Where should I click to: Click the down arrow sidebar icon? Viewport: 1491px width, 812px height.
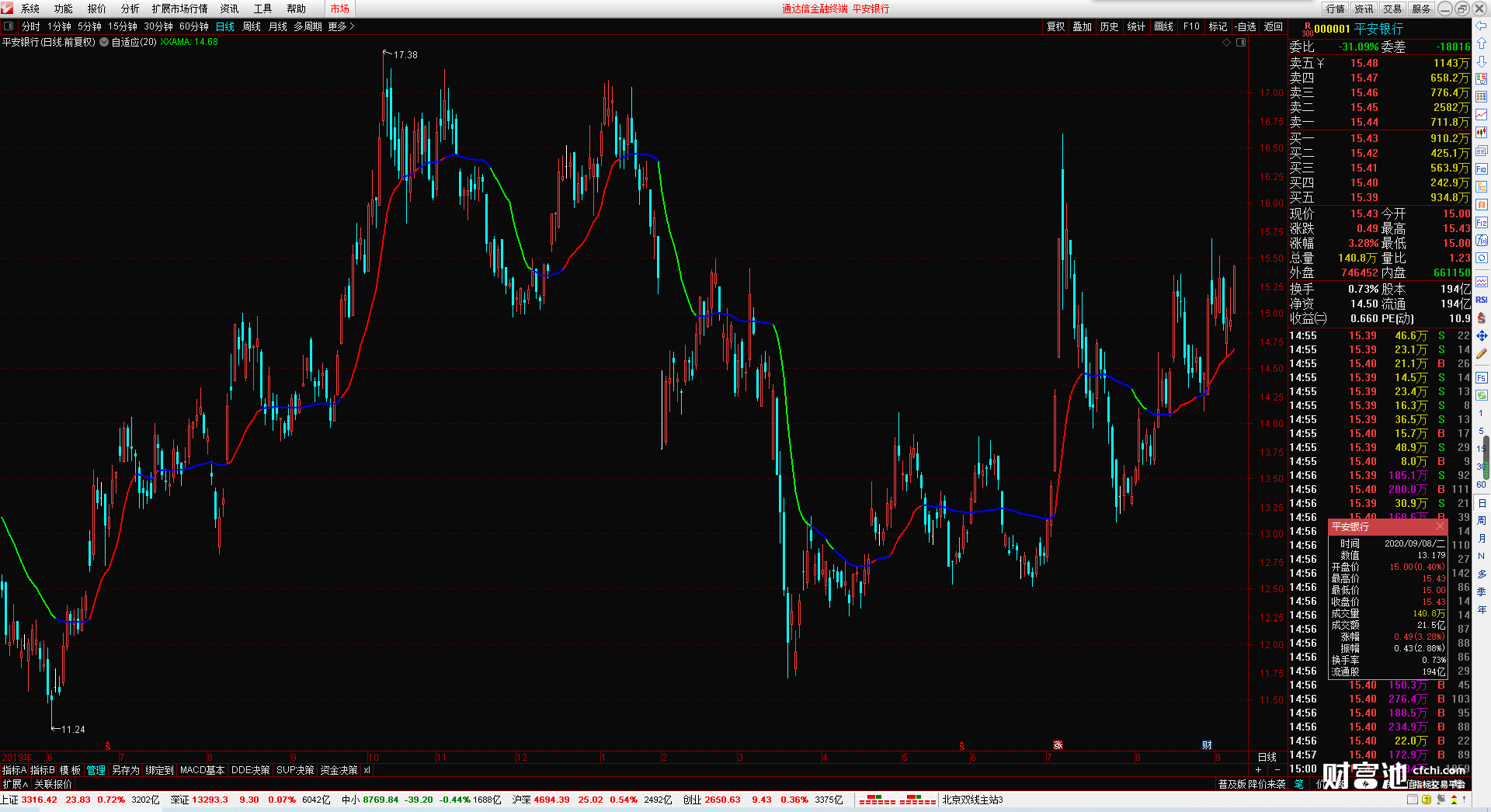point(1481,61)
